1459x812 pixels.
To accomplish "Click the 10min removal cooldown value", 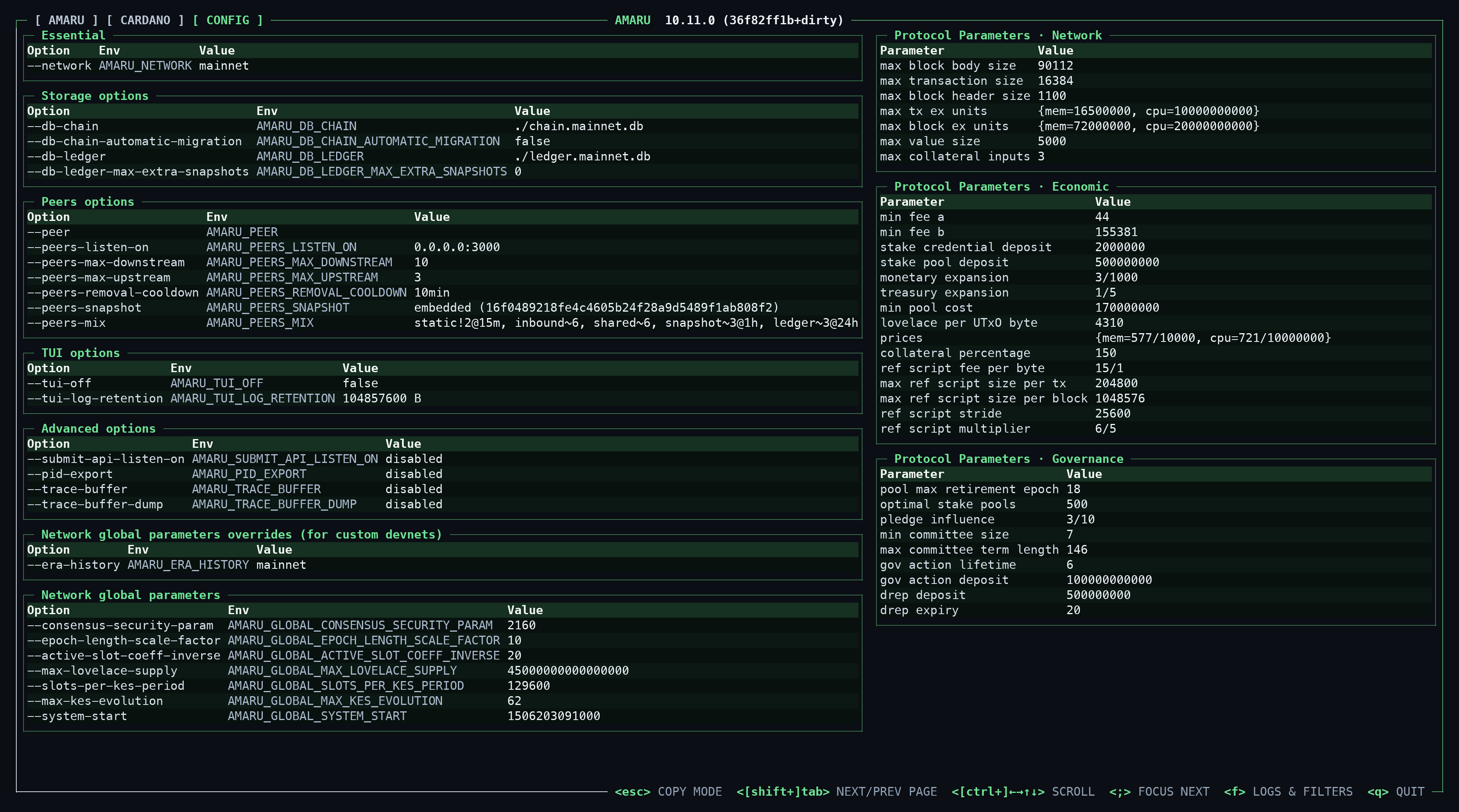I will 432,293.
